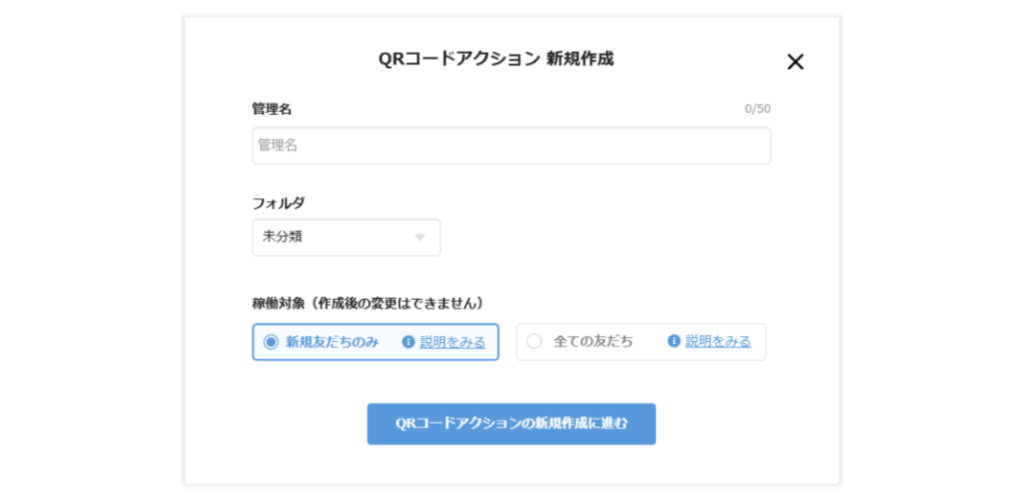
Task: Click the 未分類 text in folder selector
Action: [x=283, y=238]
